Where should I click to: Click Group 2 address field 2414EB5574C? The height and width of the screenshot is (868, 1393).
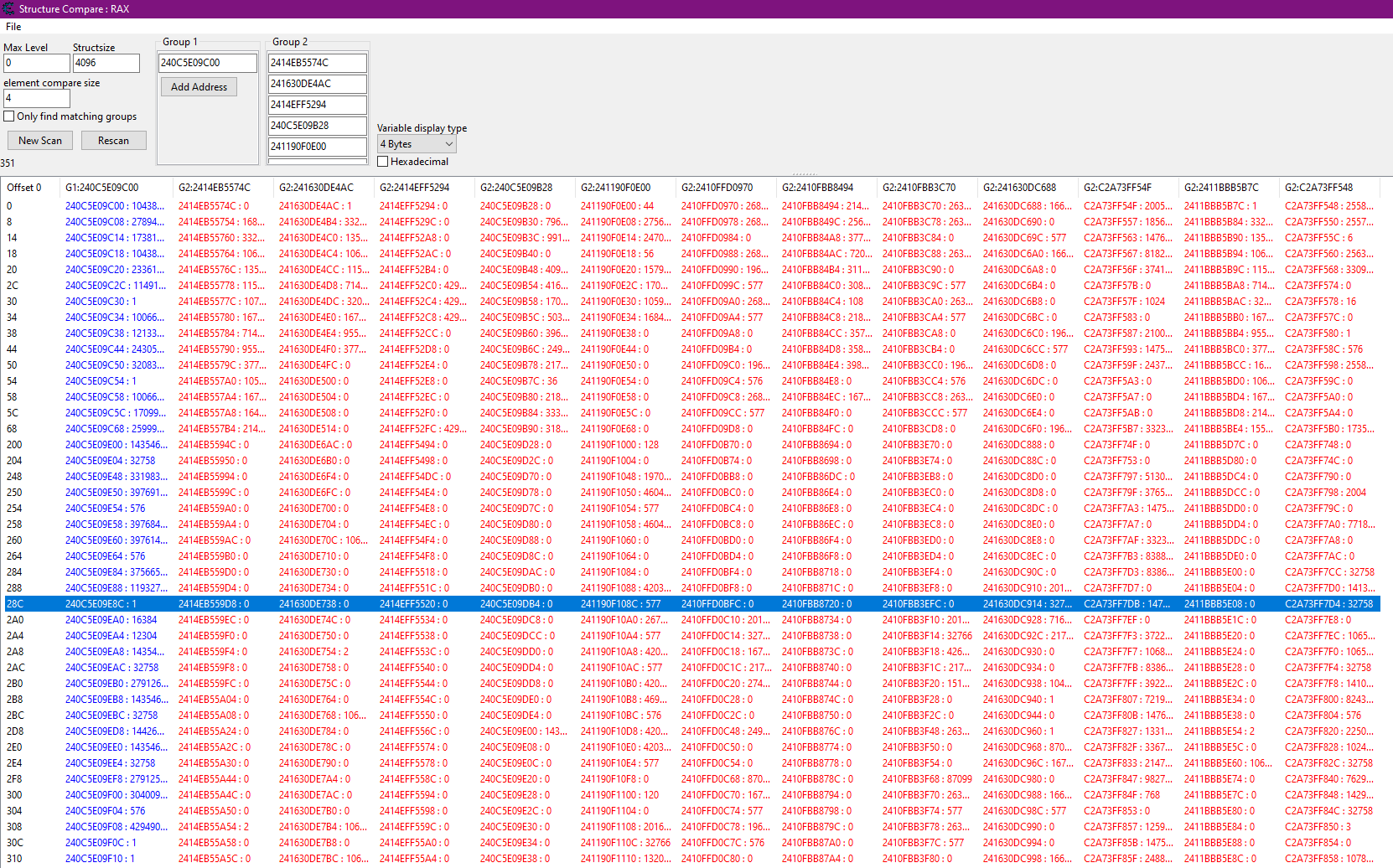(x=317, y=63)
